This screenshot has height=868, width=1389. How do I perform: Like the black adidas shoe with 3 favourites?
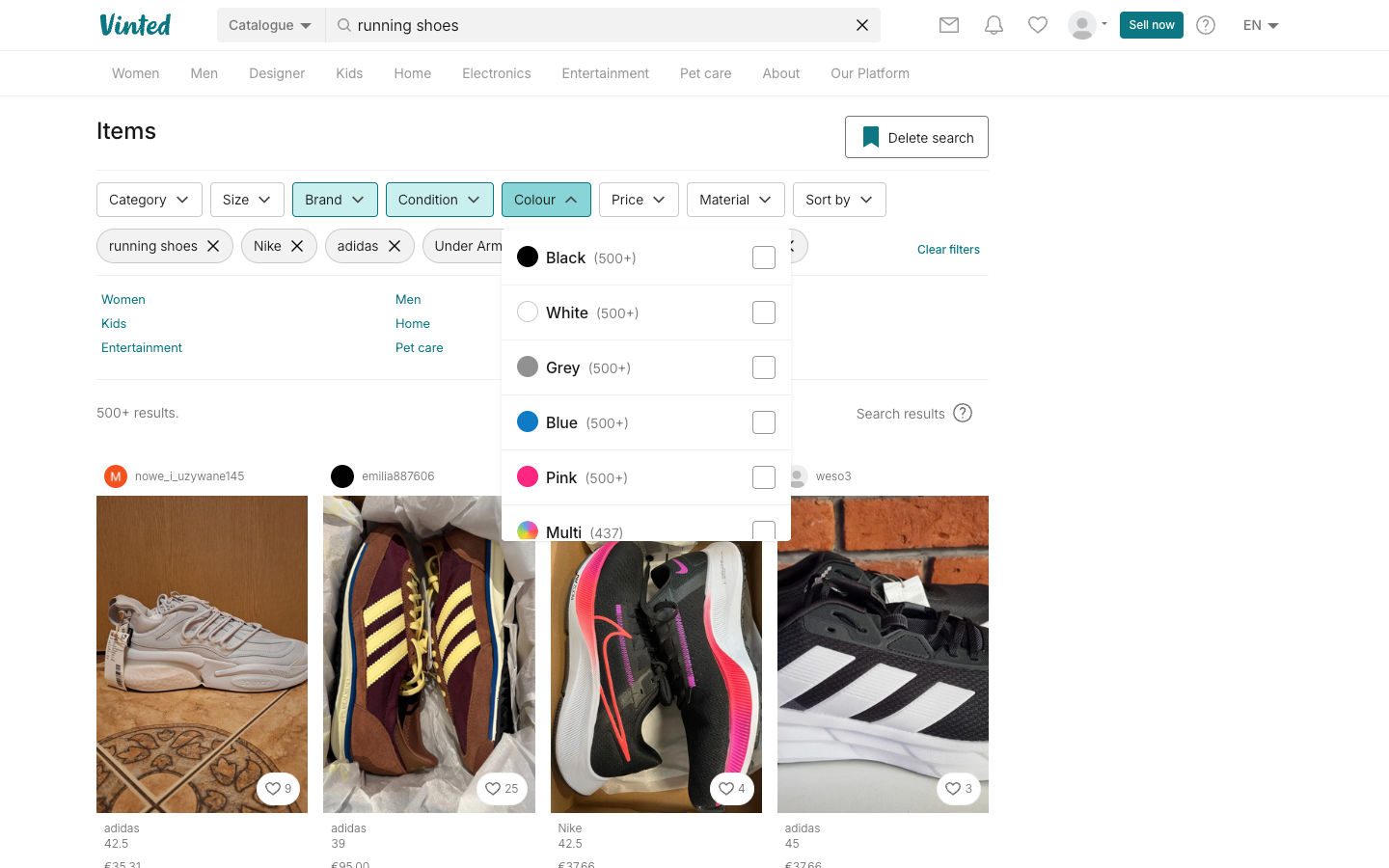pyautogui.click(x=959, y=789)
